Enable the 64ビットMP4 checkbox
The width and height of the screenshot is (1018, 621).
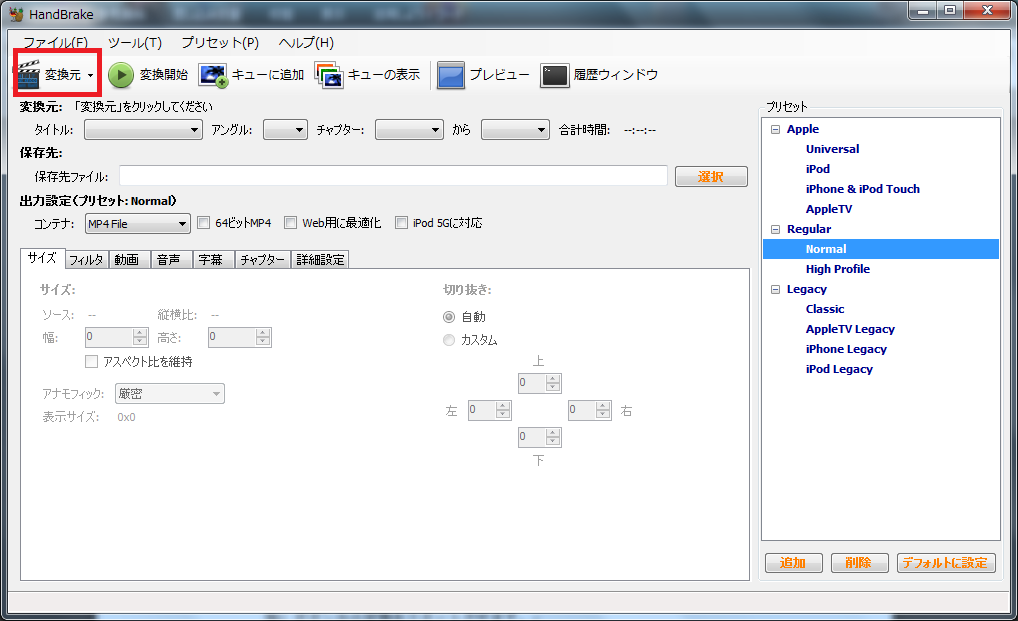tap(204, 223)
